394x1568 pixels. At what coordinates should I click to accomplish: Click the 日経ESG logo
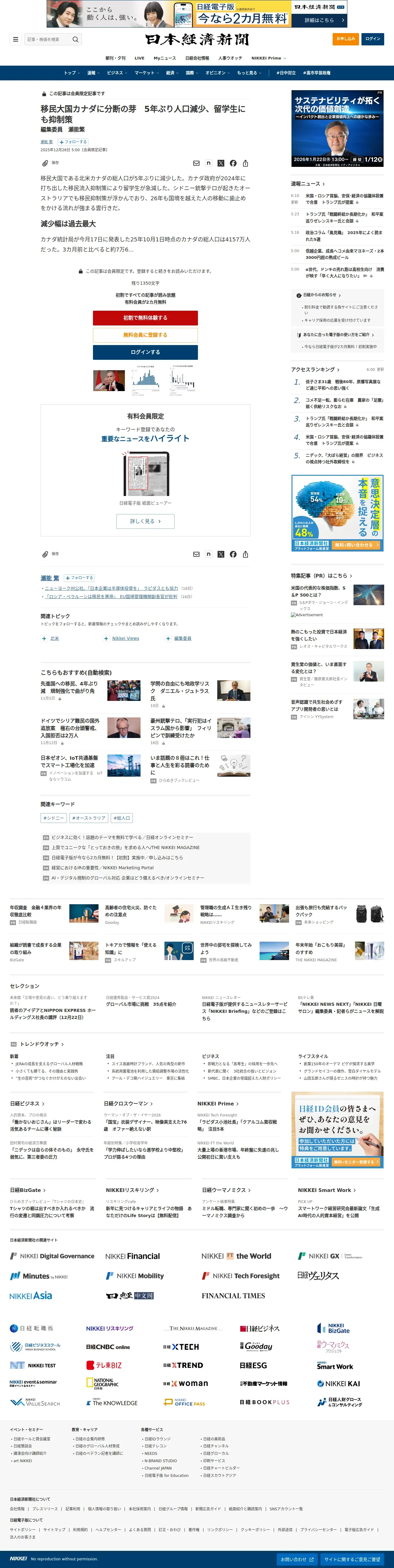[253, 1365]
